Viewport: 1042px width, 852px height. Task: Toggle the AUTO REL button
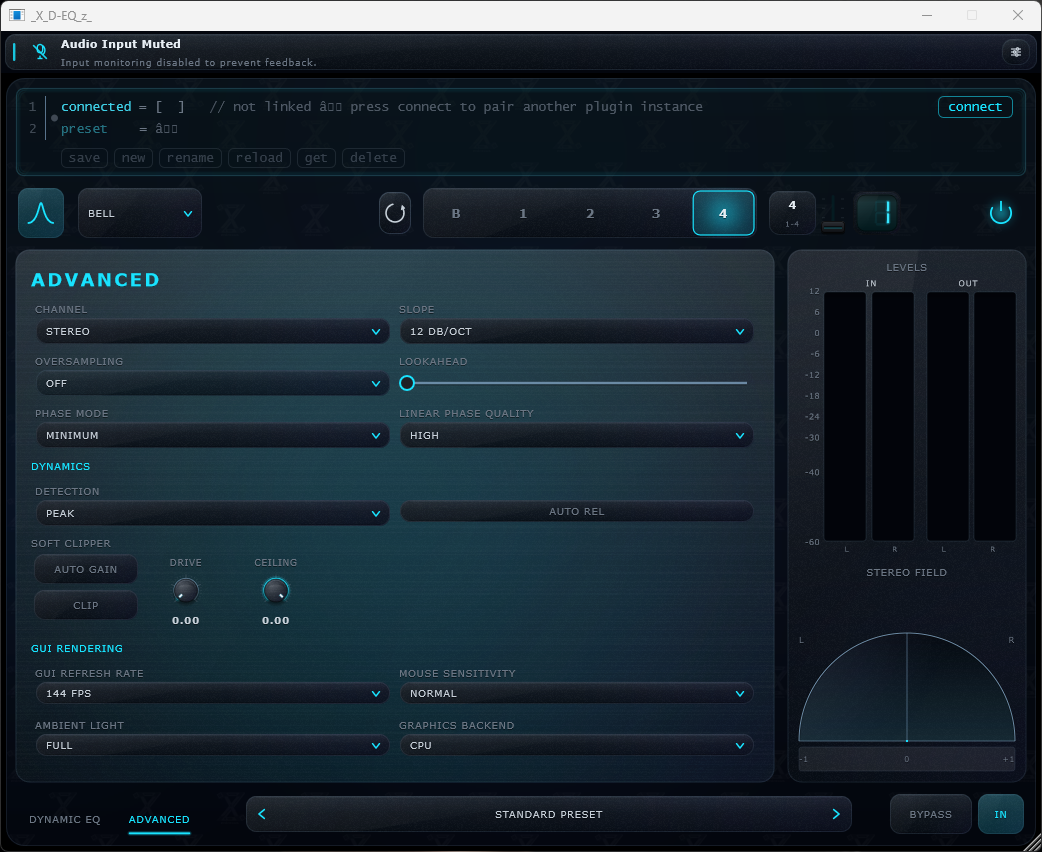tap(576, 511)
